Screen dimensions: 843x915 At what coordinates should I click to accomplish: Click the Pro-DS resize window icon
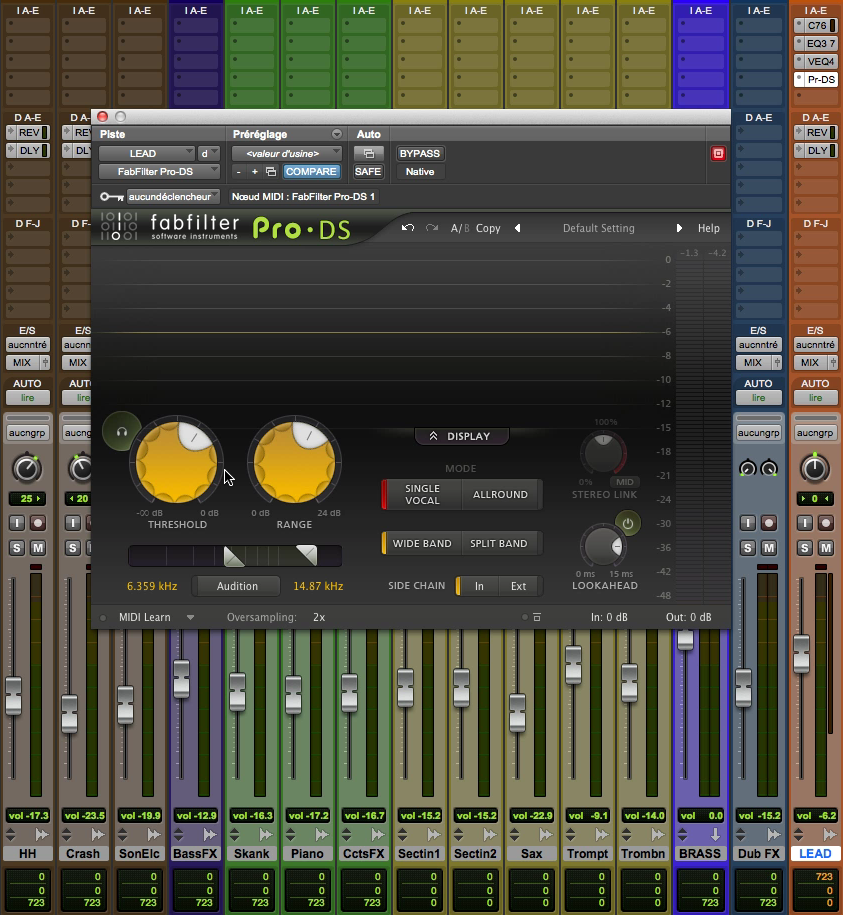coord(537,617)
